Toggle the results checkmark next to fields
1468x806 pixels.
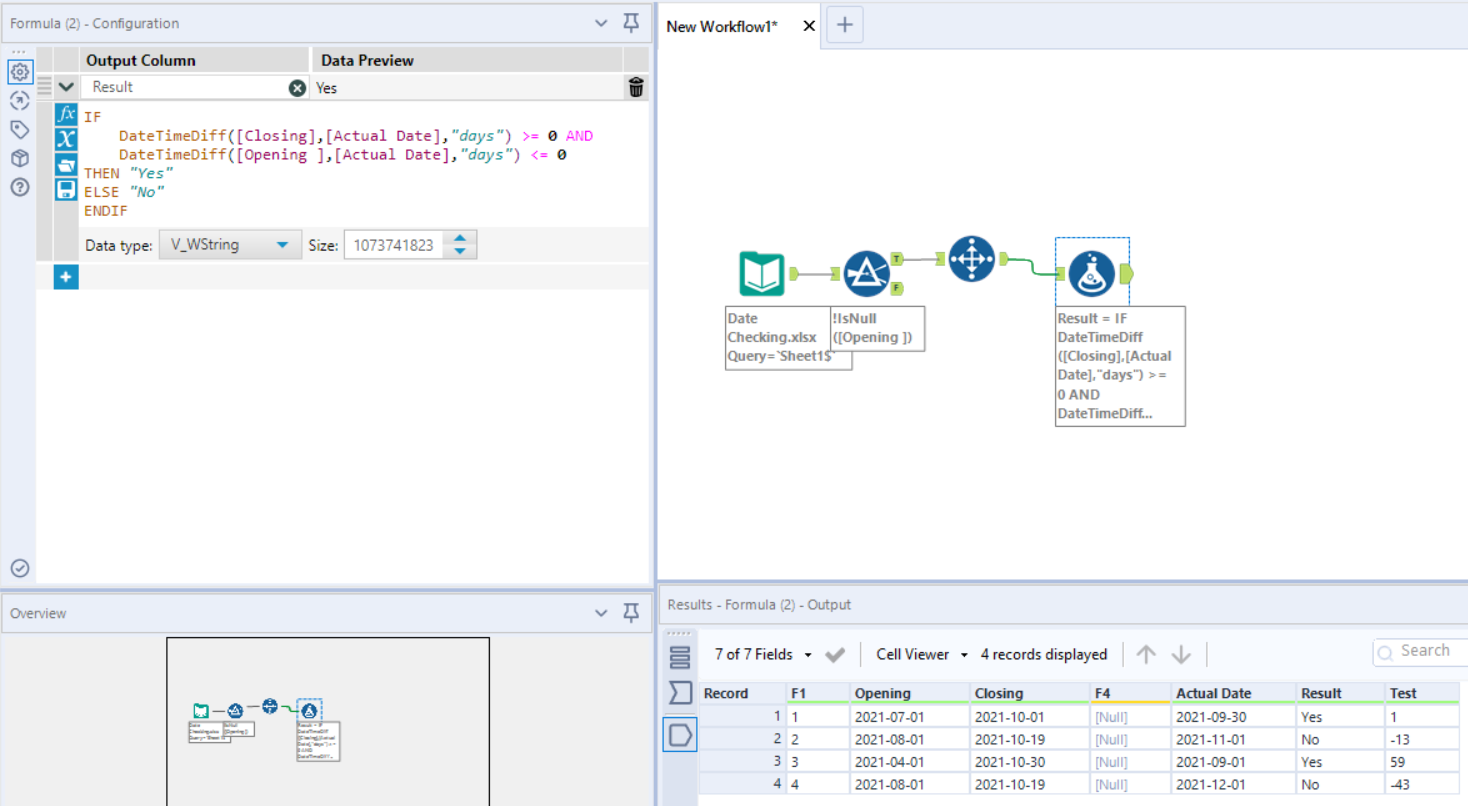point(835,654)
